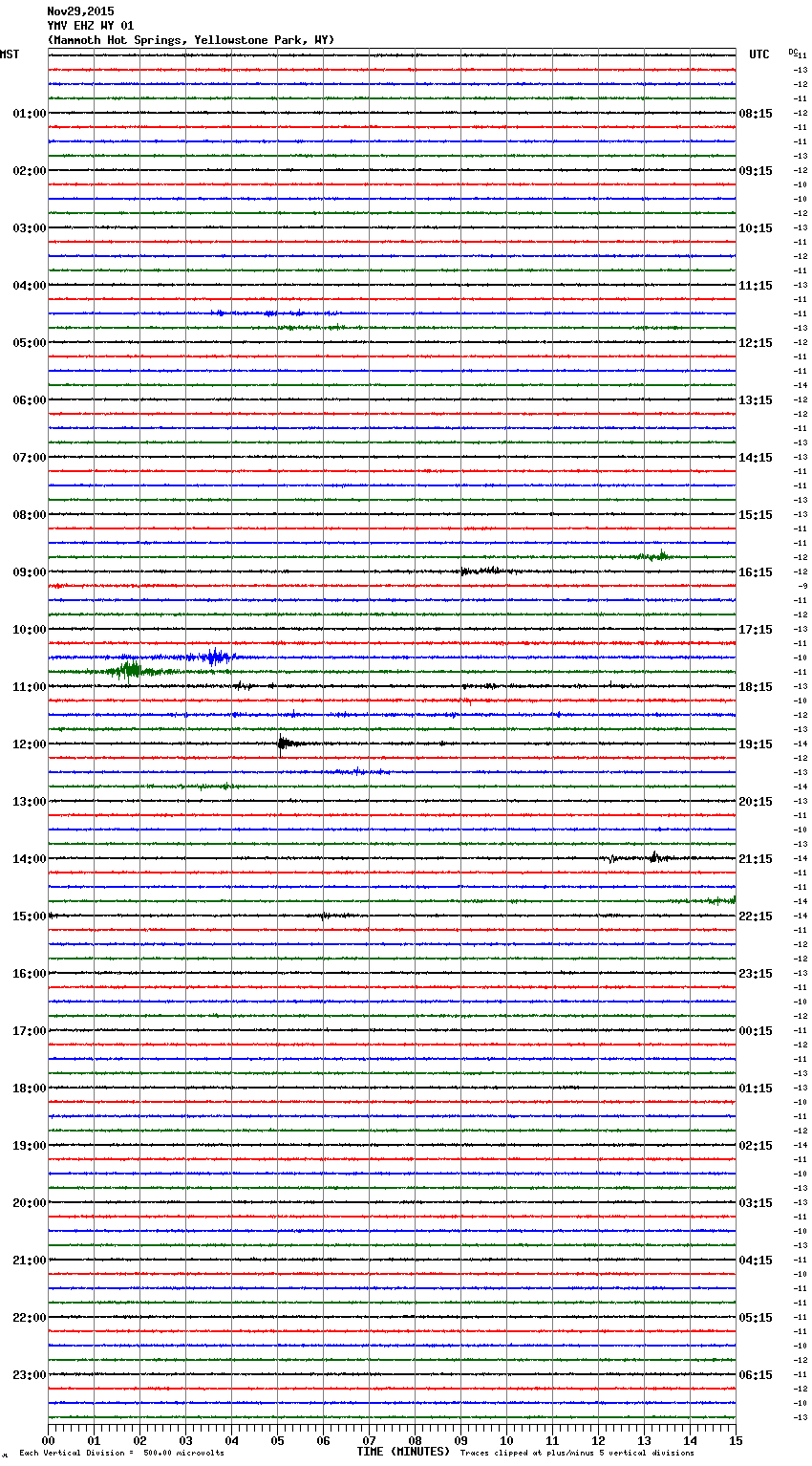The width and height of the screenshot is (812, 1466).
Task: Click the 19:15 UTC time label
Action: pos(756,744)
